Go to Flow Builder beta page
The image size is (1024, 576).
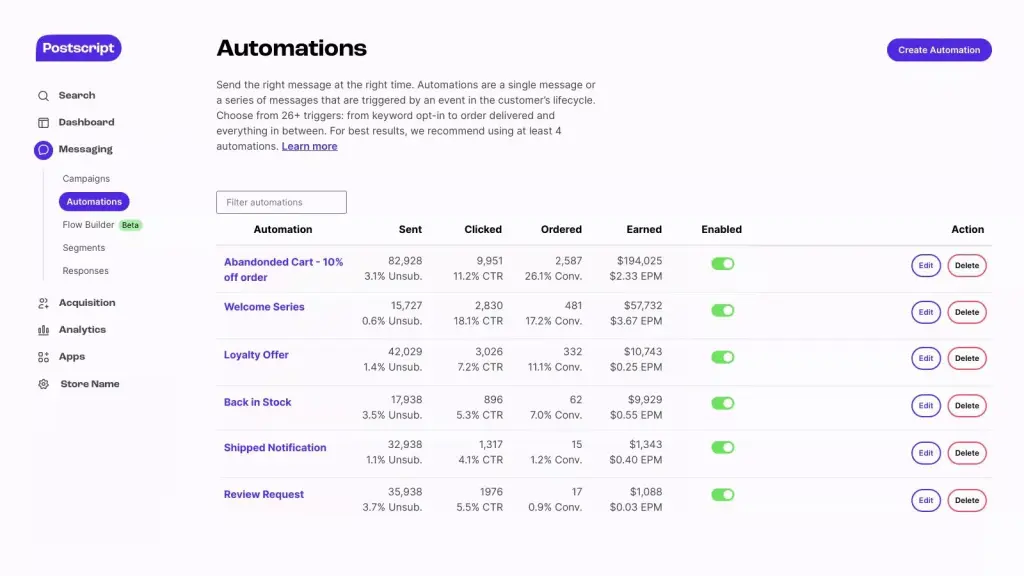tap(89, 225)
